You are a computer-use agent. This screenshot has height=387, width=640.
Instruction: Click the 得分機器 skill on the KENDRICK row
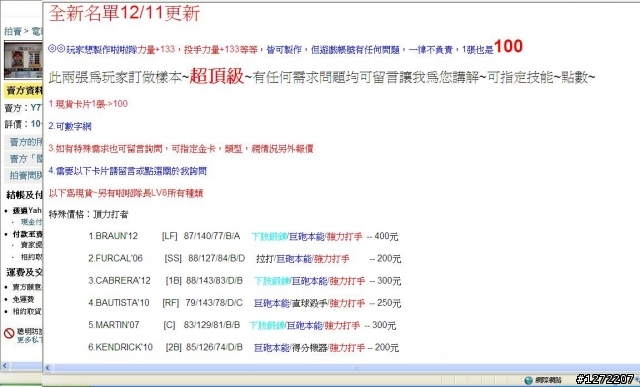(x=309, y=347)
